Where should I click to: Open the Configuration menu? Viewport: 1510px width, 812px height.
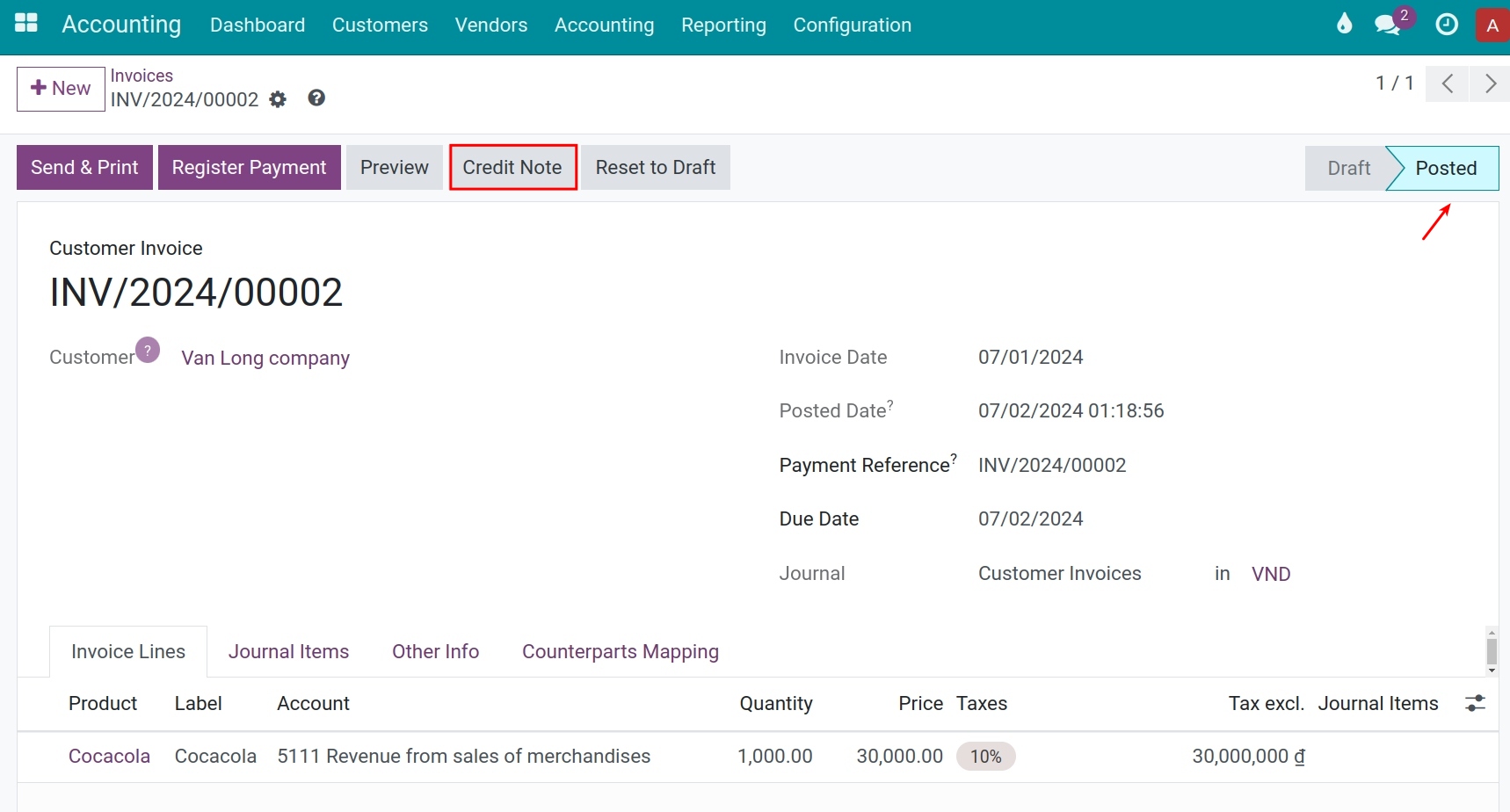coord(852,25)
